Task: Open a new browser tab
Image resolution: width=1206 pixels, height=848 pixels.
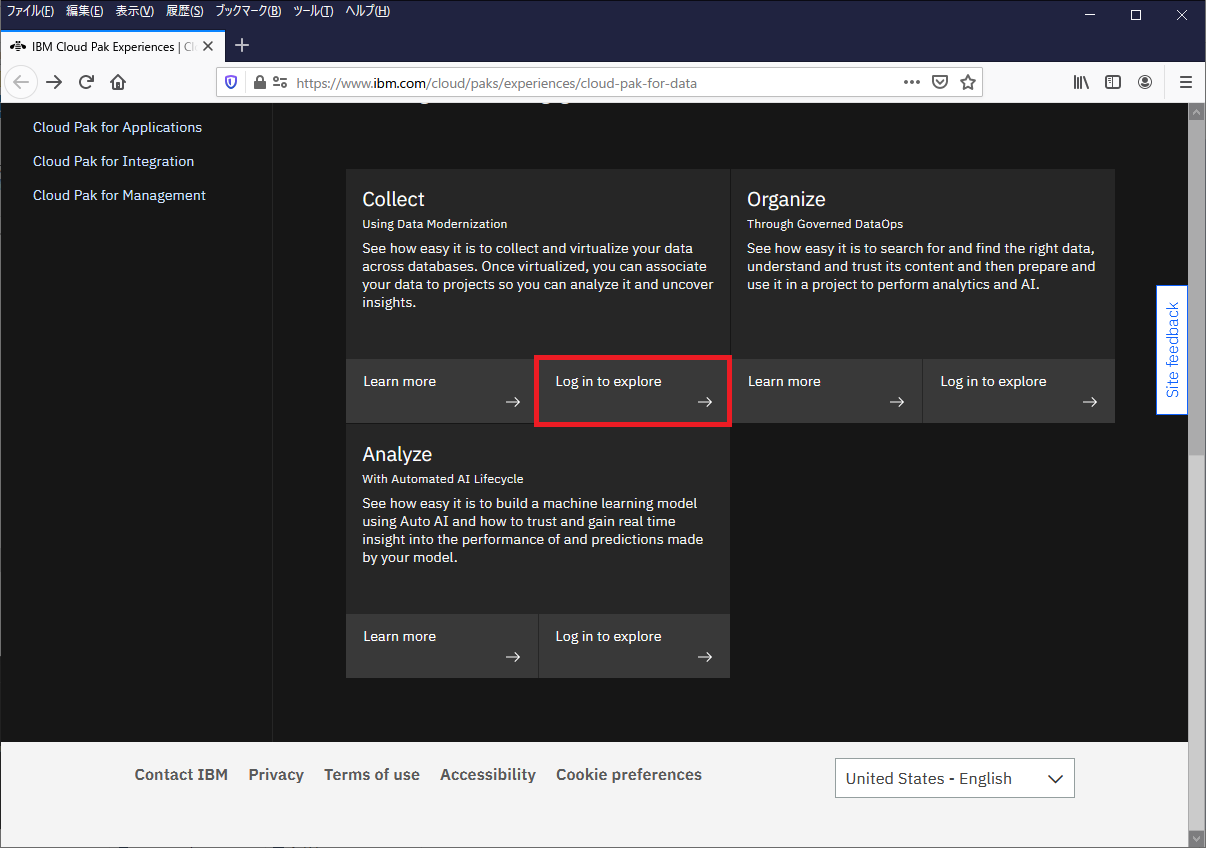Action: pyautogui.click(x=242, y=46)
